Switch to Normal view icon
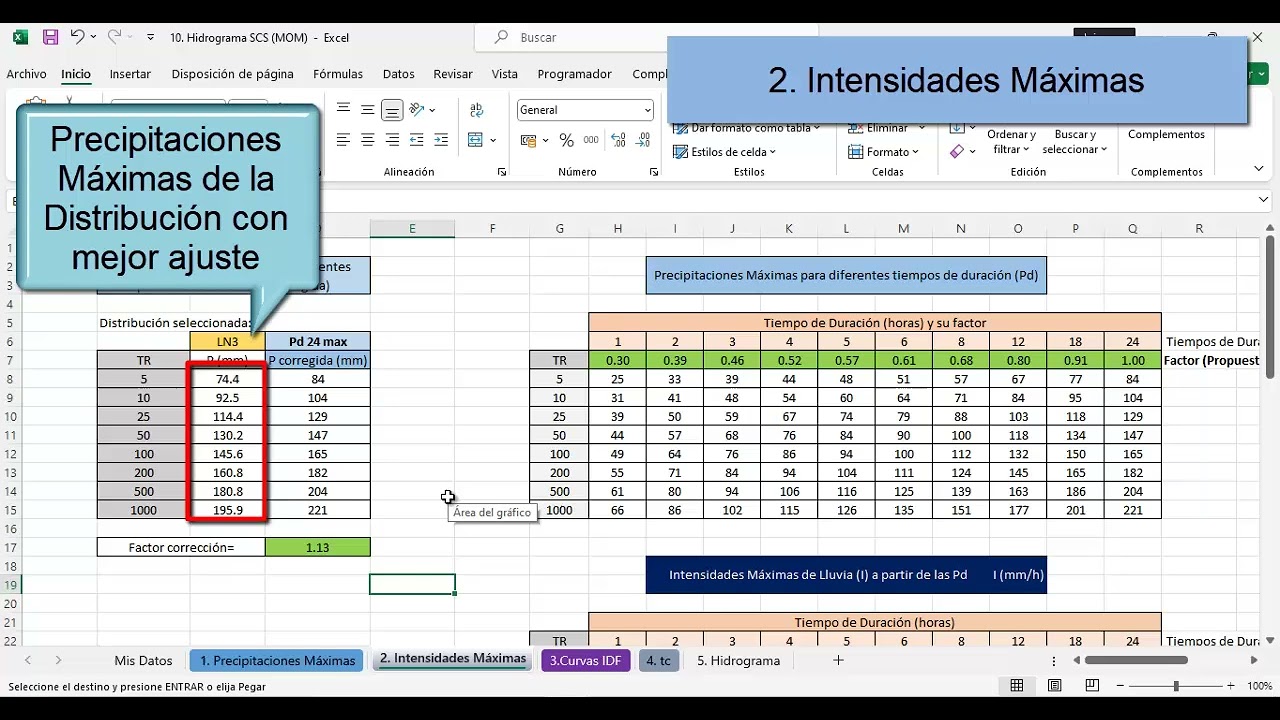Screen dimensions: 1280x720 1017,686
